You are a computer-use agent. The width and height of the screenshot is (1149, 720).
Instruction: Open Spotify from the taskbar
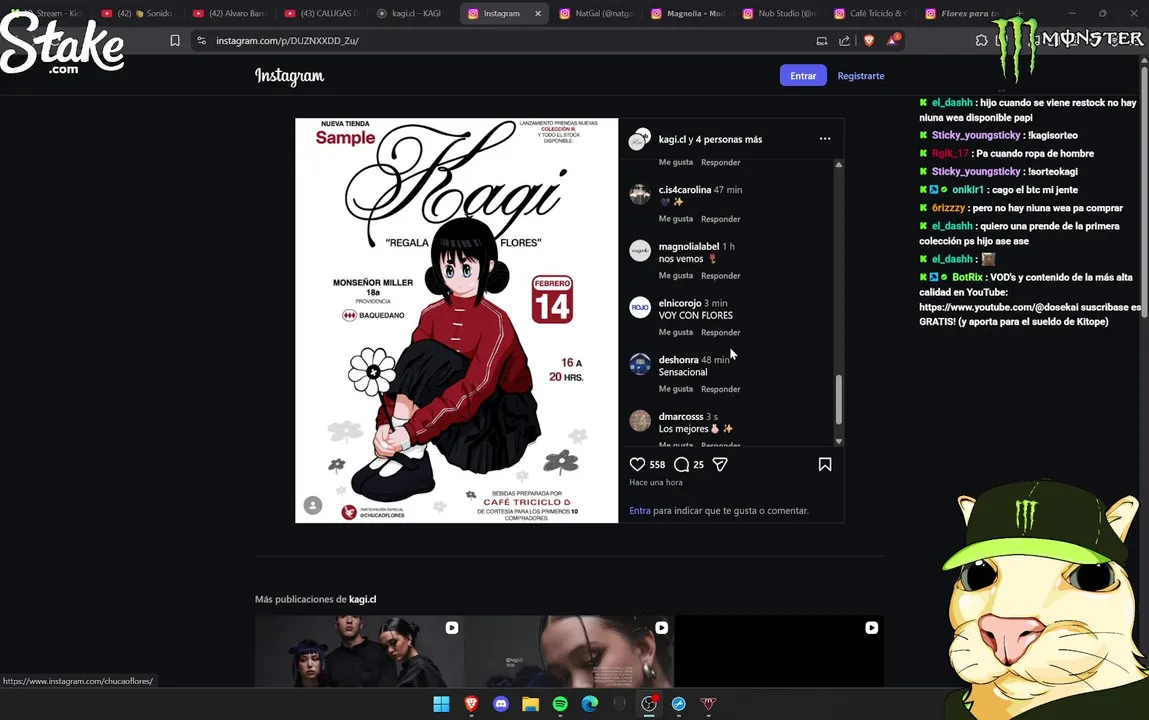pyautogui.click(x=561, y=704)
